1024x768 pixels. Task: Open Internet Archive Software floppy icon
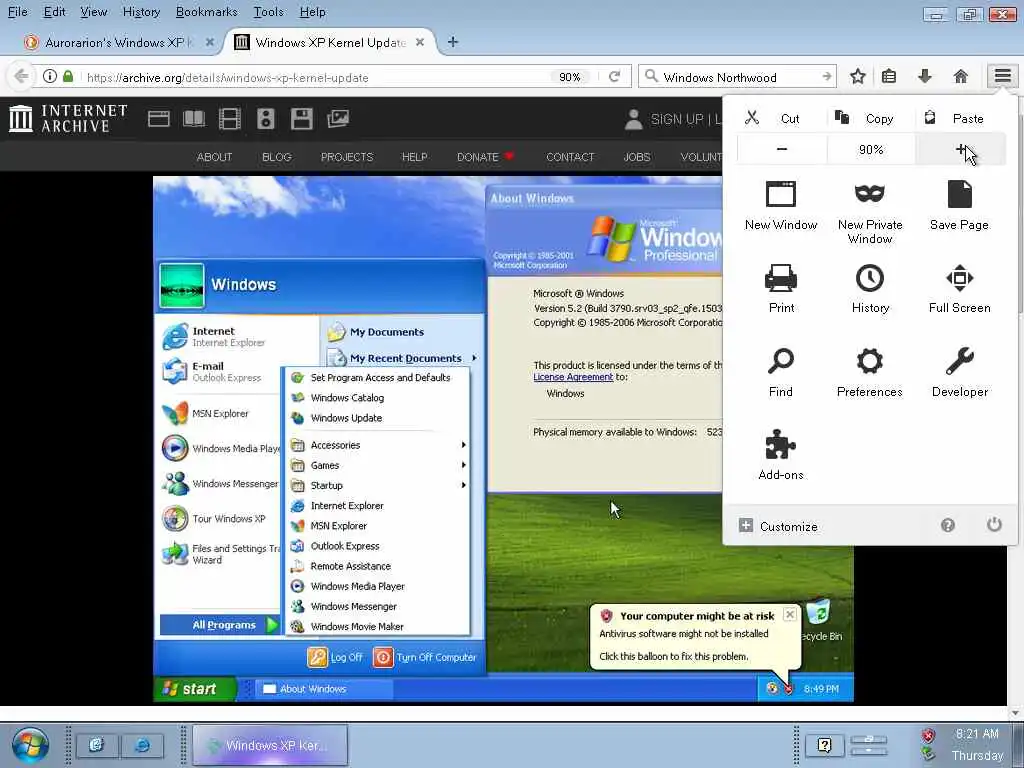coord(301,118)
